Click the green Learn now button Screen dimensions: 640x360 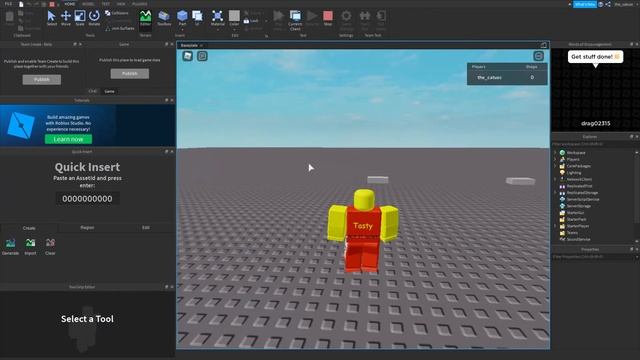coord(69,139)
